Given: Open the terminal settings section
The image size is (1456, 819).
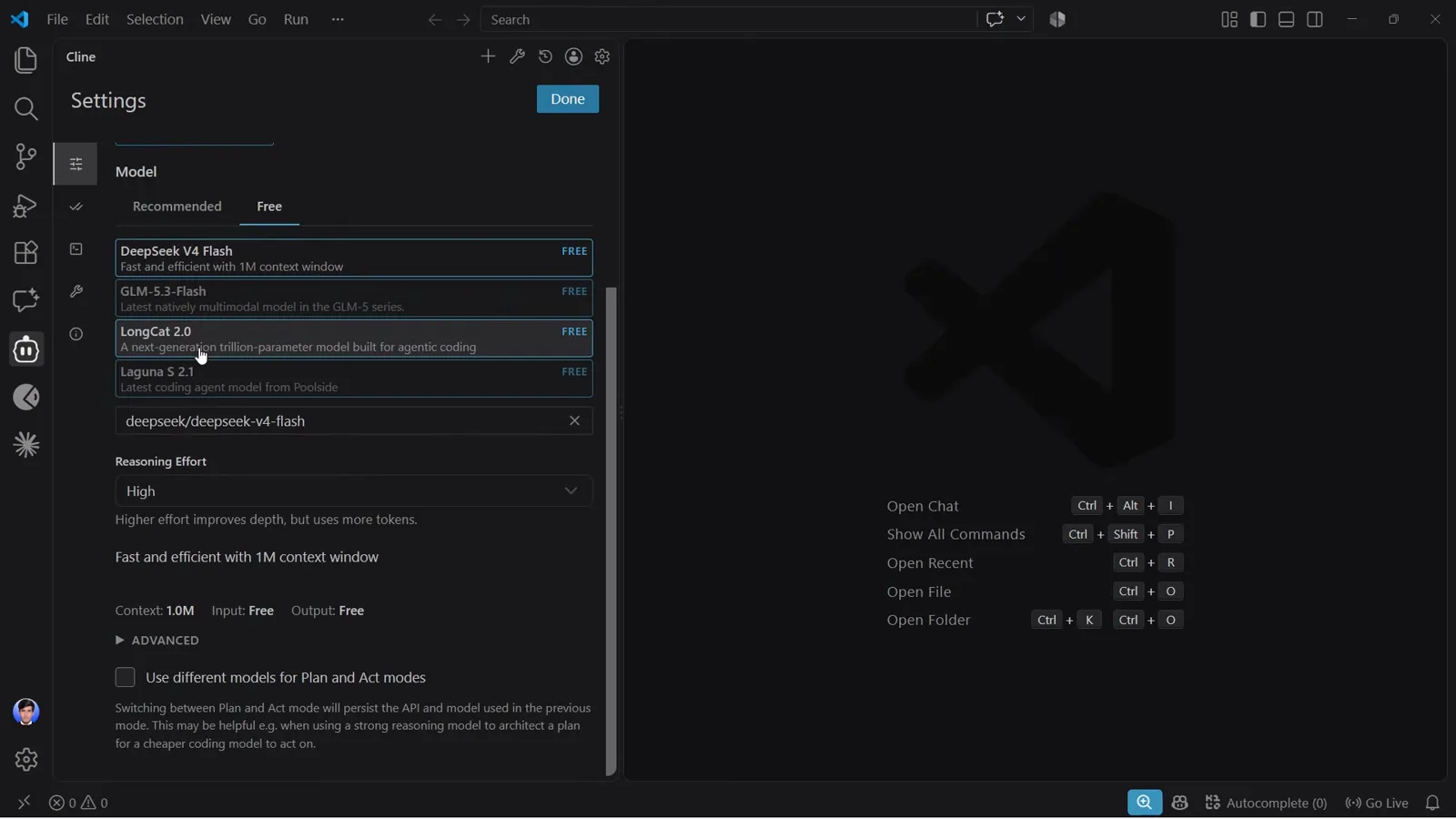Looking at the screenshot, I should (76, 249).
